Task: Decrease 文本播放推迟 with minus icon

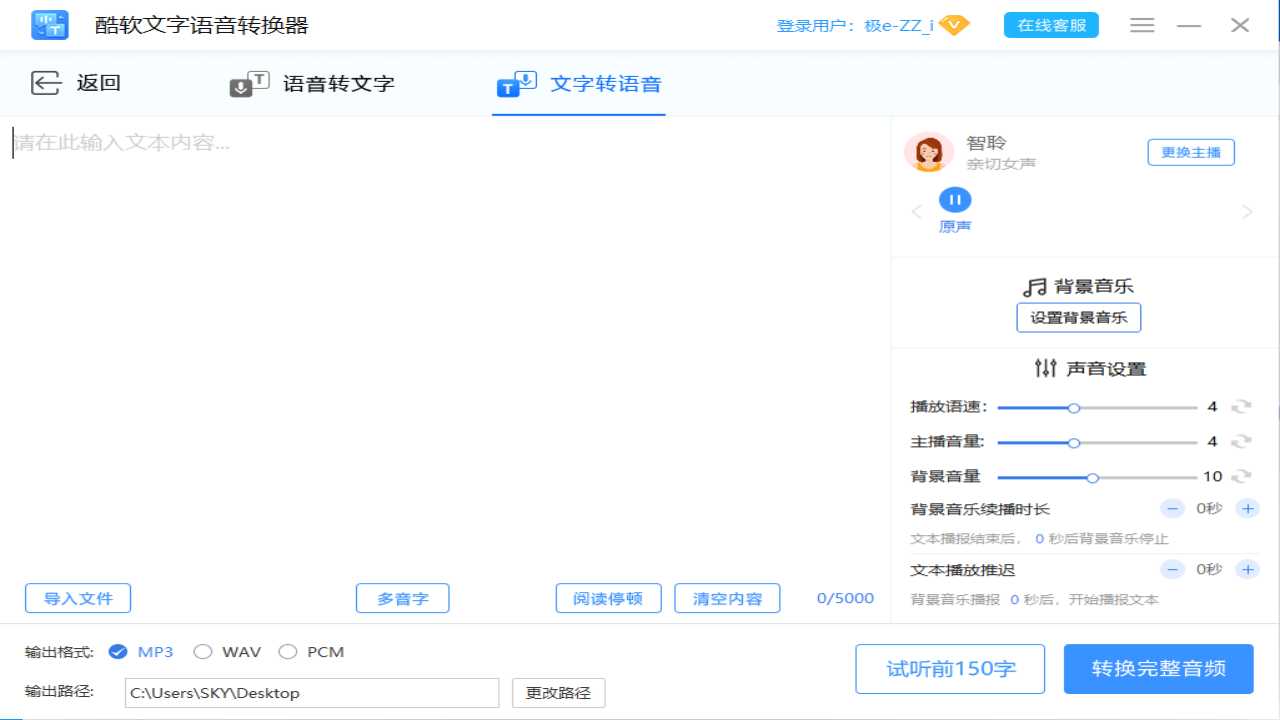Action: click(x=1172, y=569)
